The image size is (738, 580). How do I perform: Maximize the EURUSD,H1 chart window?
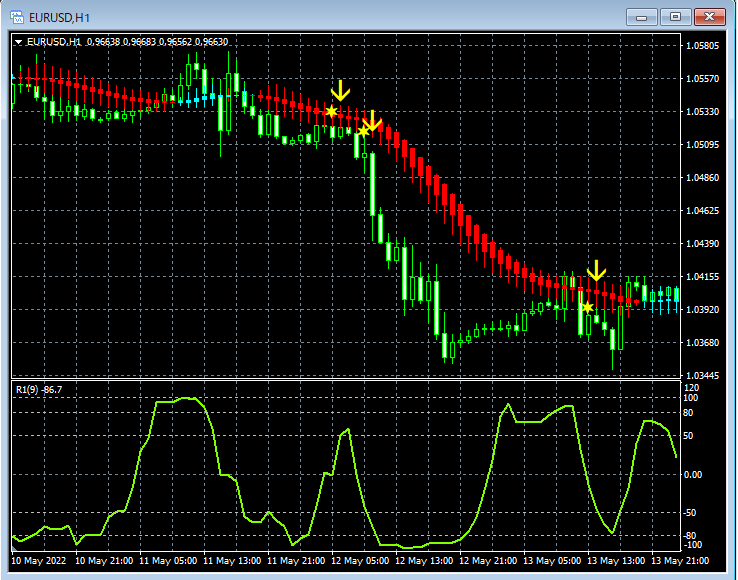click(x=675, y=17)
